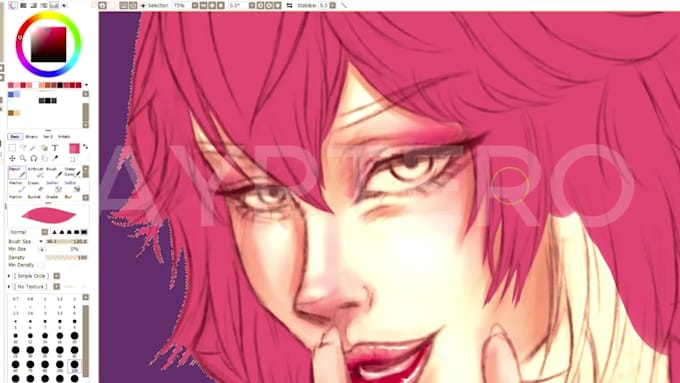The width and height of the screenshot is (680, 383).
Task: Rotate the view counterclockwise
Action: [260, 5]
